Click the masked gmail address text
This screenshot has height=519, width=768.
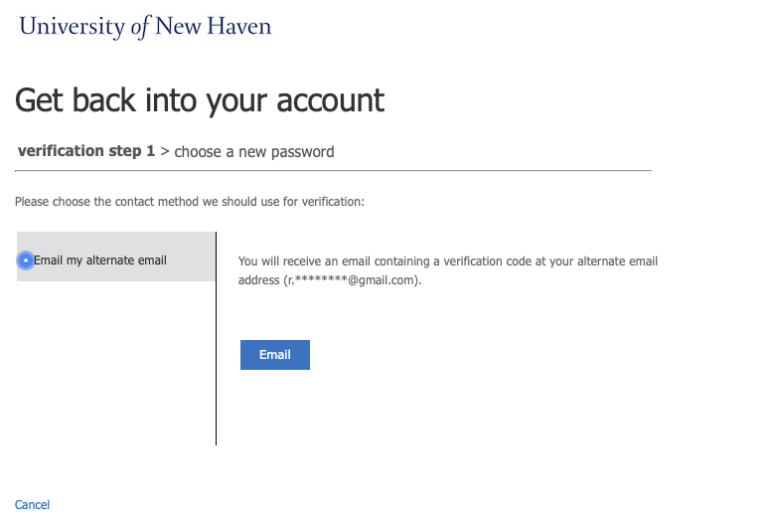[x=351, y=280]
